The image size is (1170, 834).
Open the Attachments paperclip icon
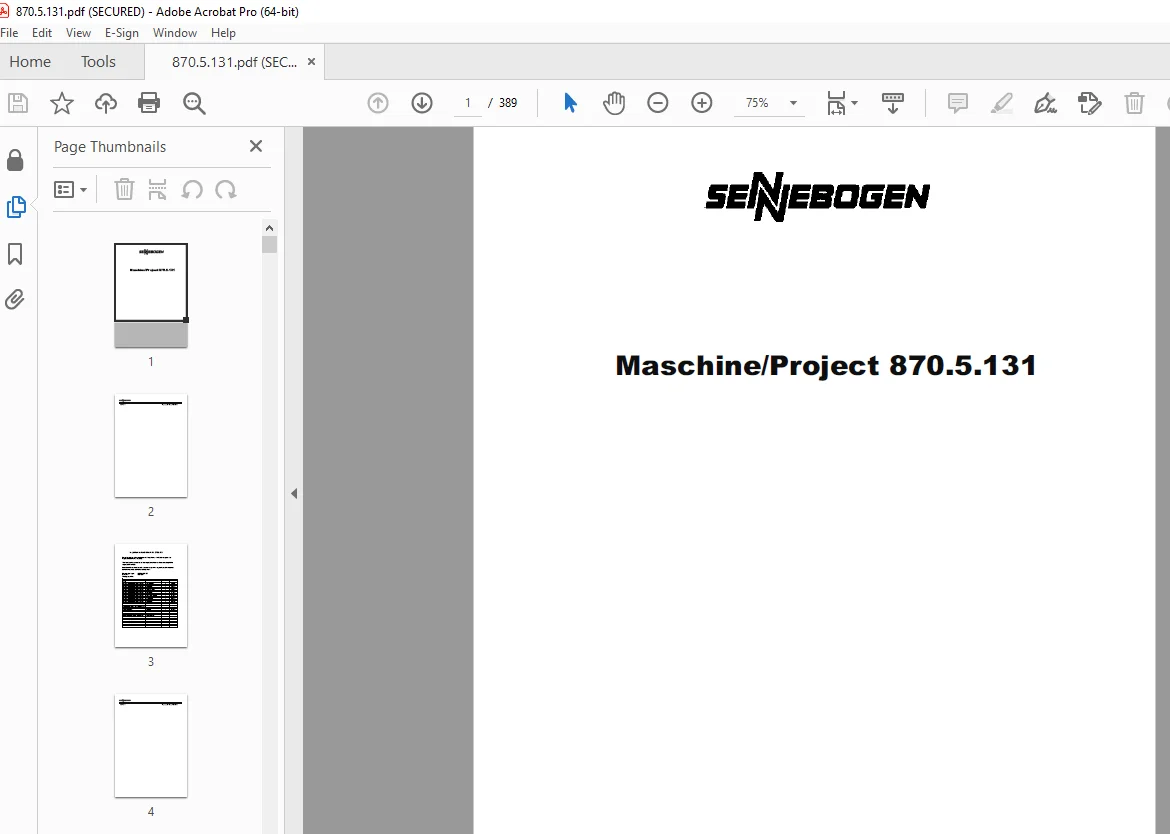tap(15, 300)
